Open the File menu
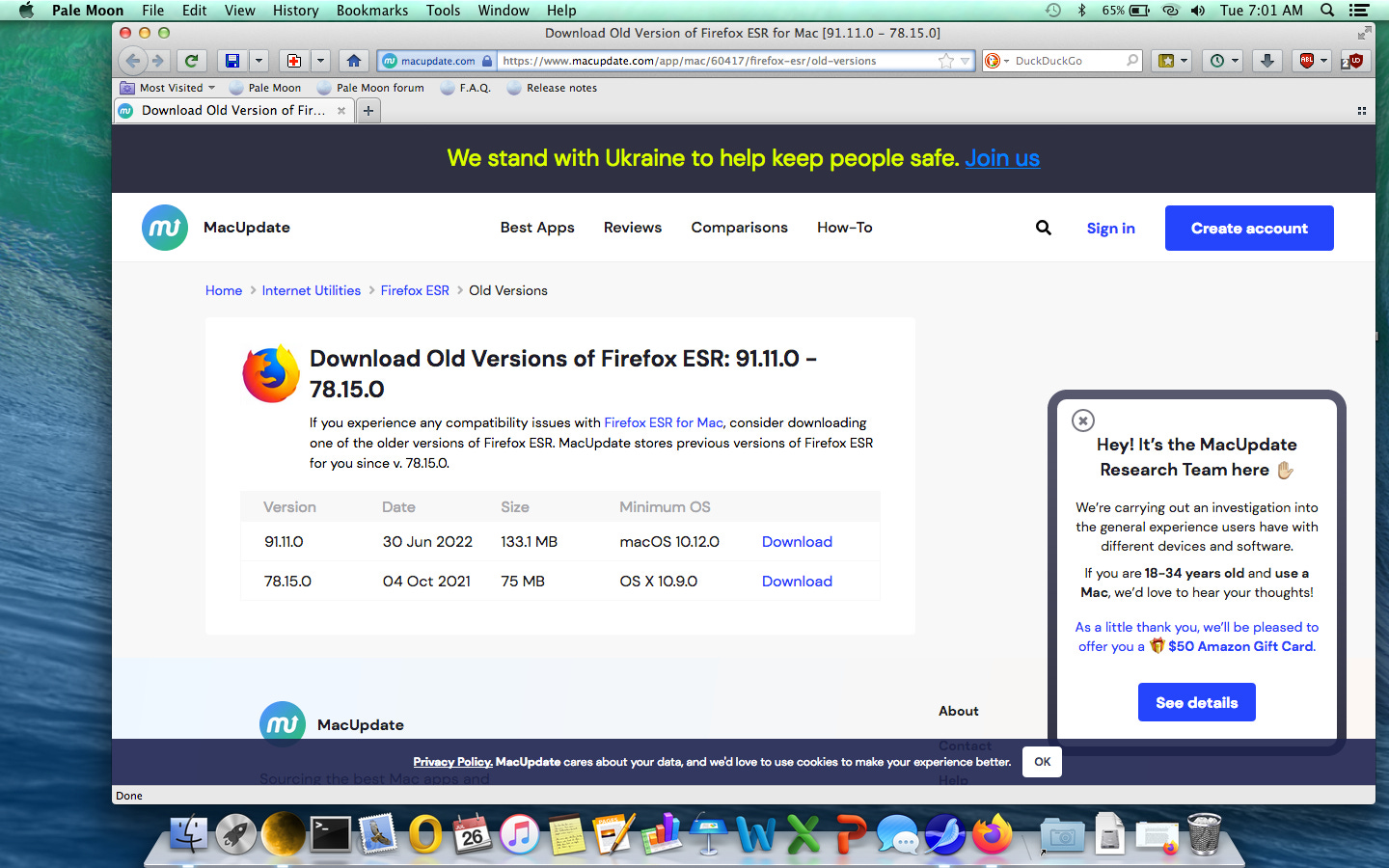The width and height of the screenshot is (1389, 868). coord(152,11)
